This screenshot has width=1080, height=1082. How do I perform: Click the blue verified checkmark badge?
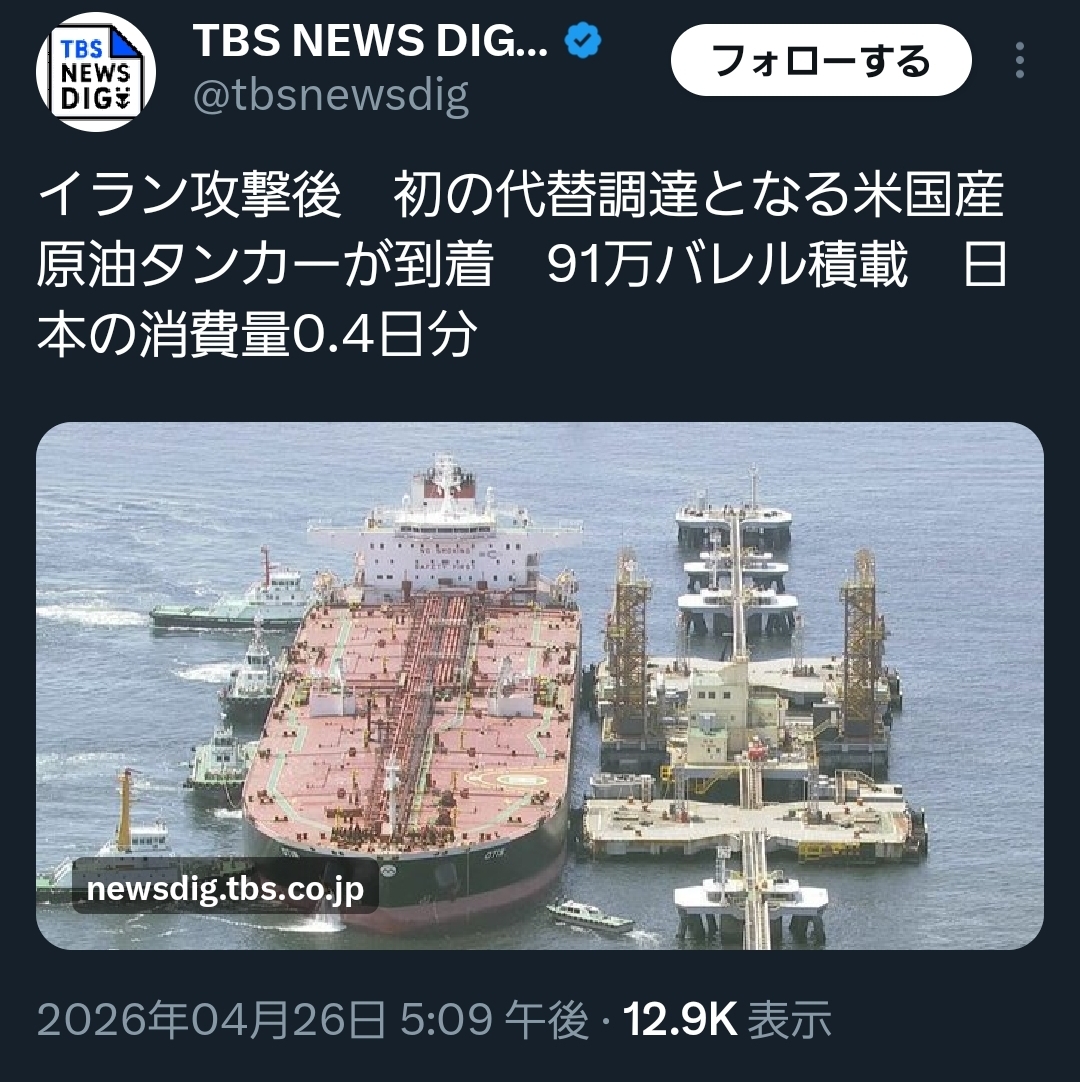click(x=582, y=40)
